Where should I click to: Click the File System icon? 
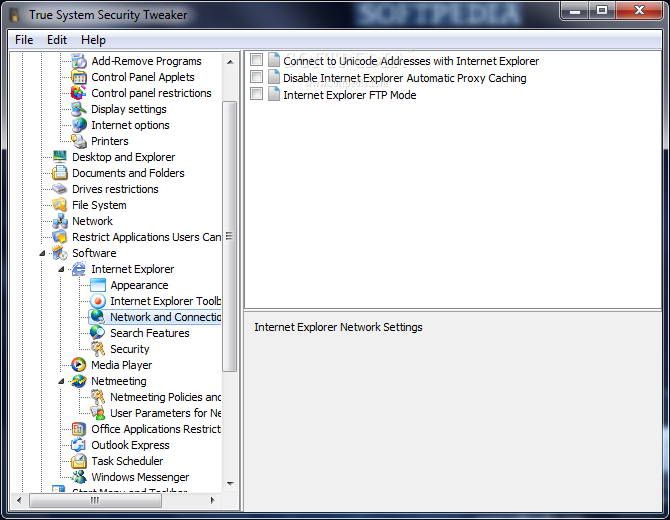(x=59, y=205)
